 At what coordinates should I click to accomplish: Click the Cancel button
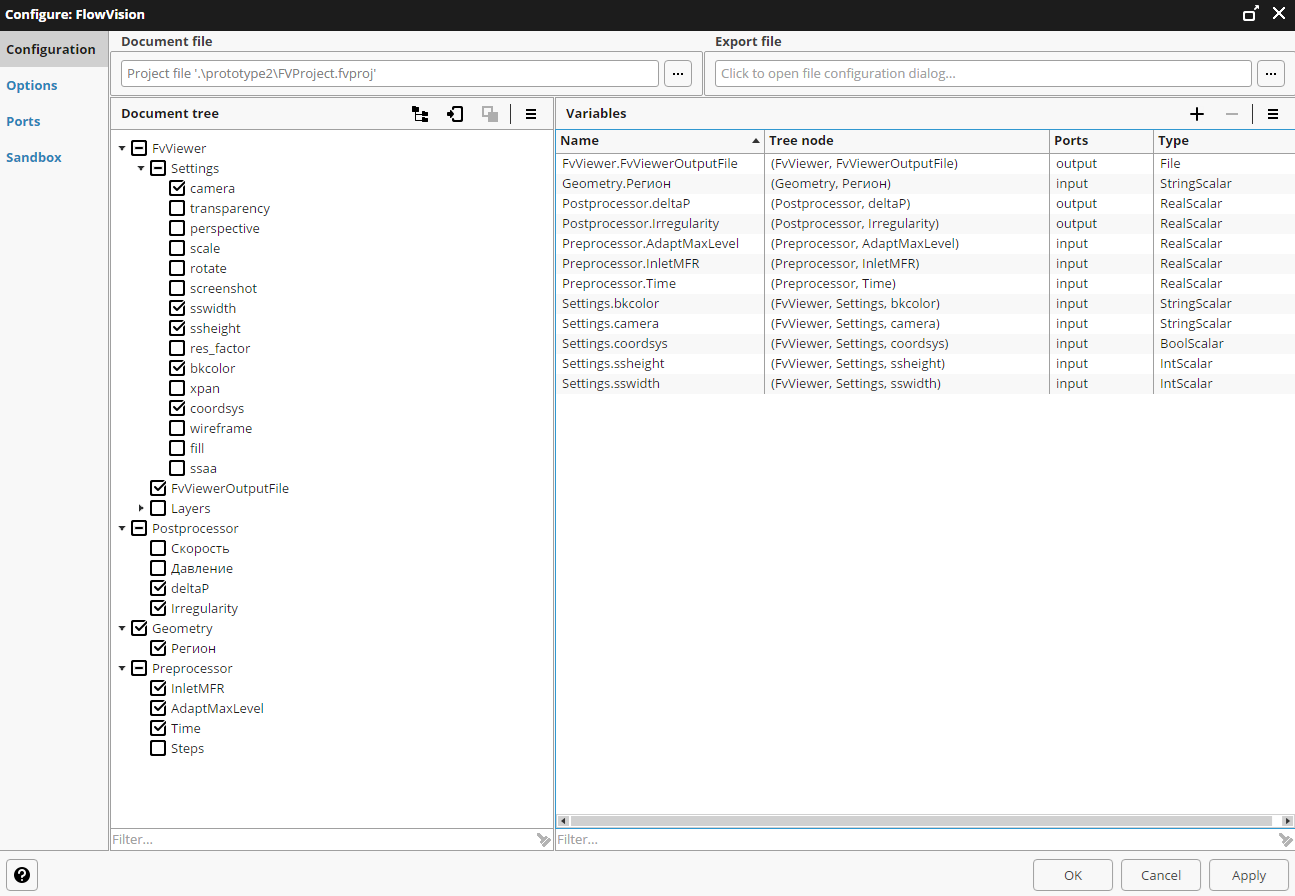click(1161, 875)
